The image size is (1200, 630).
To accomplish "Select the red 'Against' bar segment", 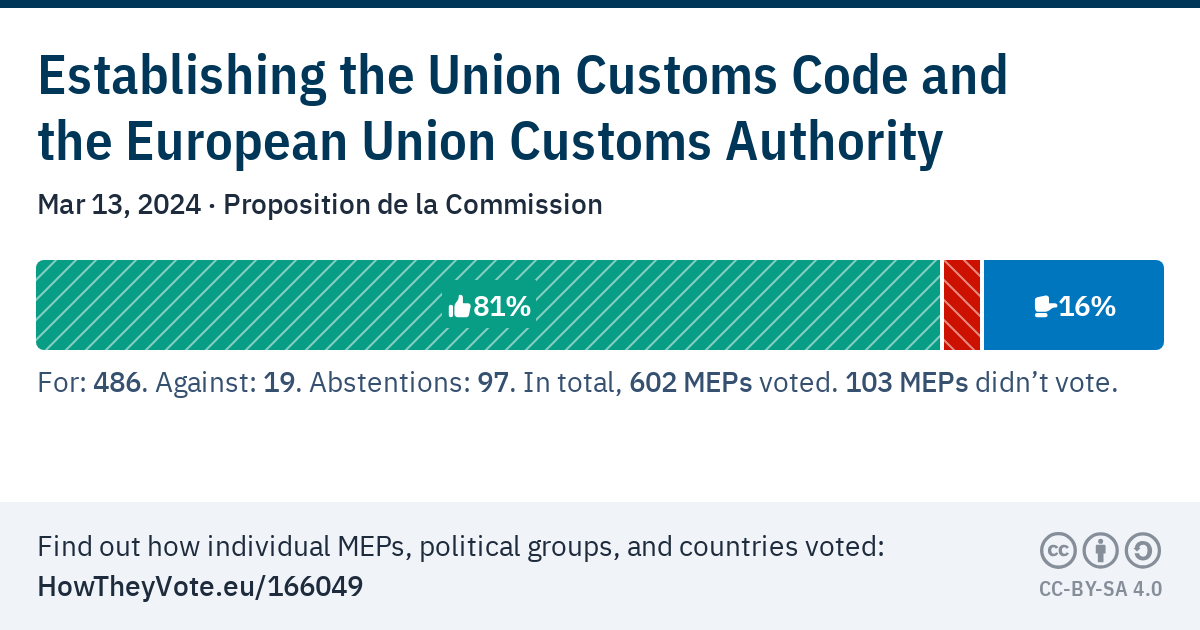I will click(961, 305).
